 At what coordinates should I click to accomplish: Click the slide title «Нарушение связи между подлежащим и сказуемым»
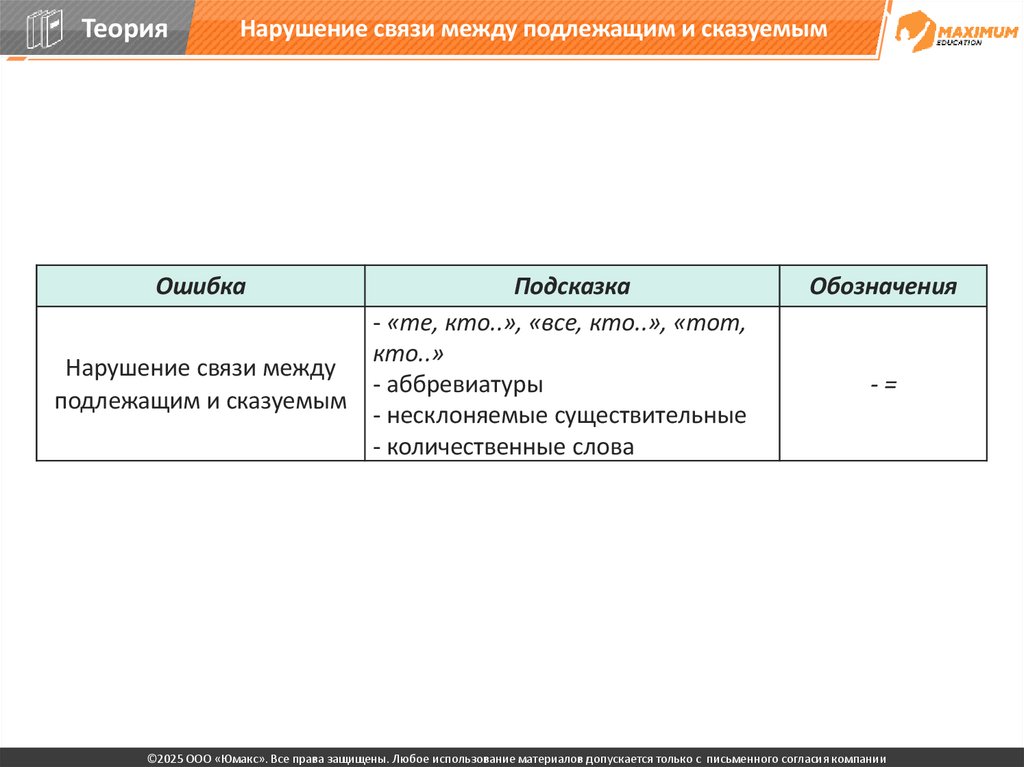tap(534, 29)
